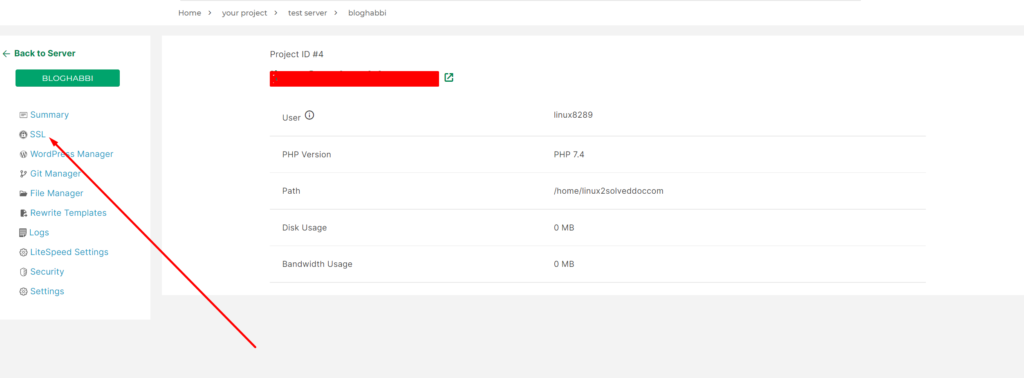
Task: Click the Logs icon
Action: tap(24, 232)
